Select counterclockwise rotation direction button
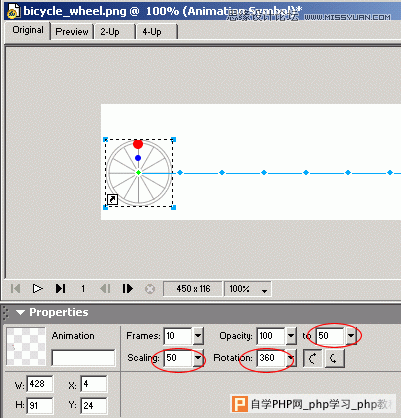 pos(335,358)
